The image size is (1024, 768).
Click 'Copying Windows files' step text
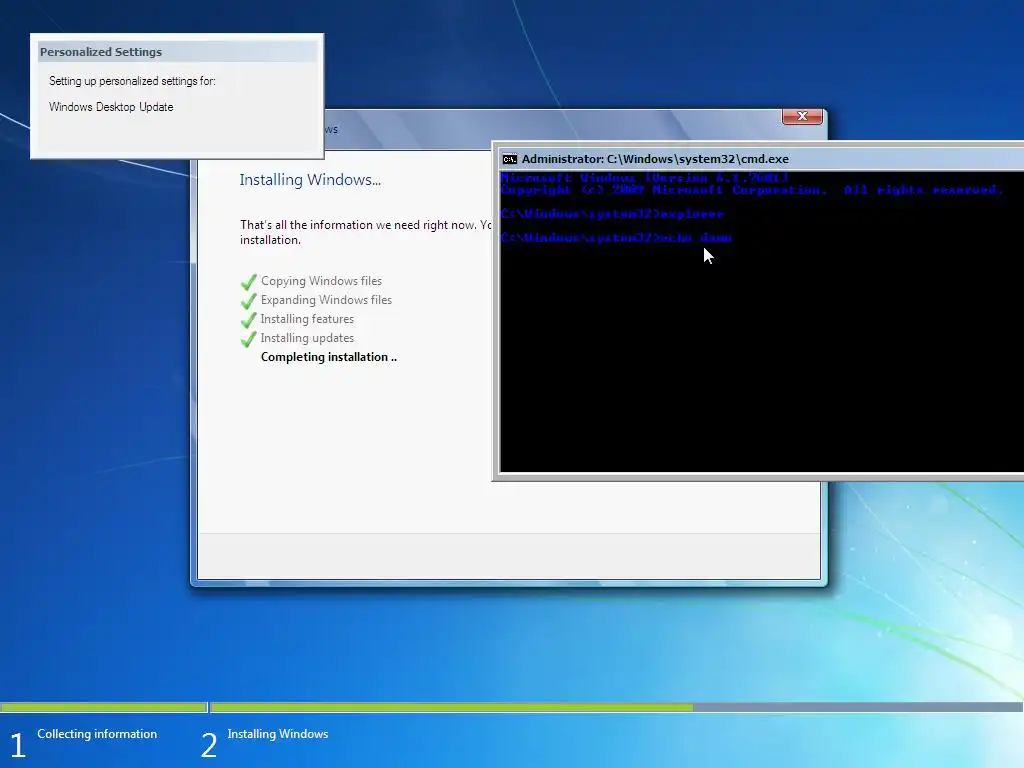click(321, 281)
